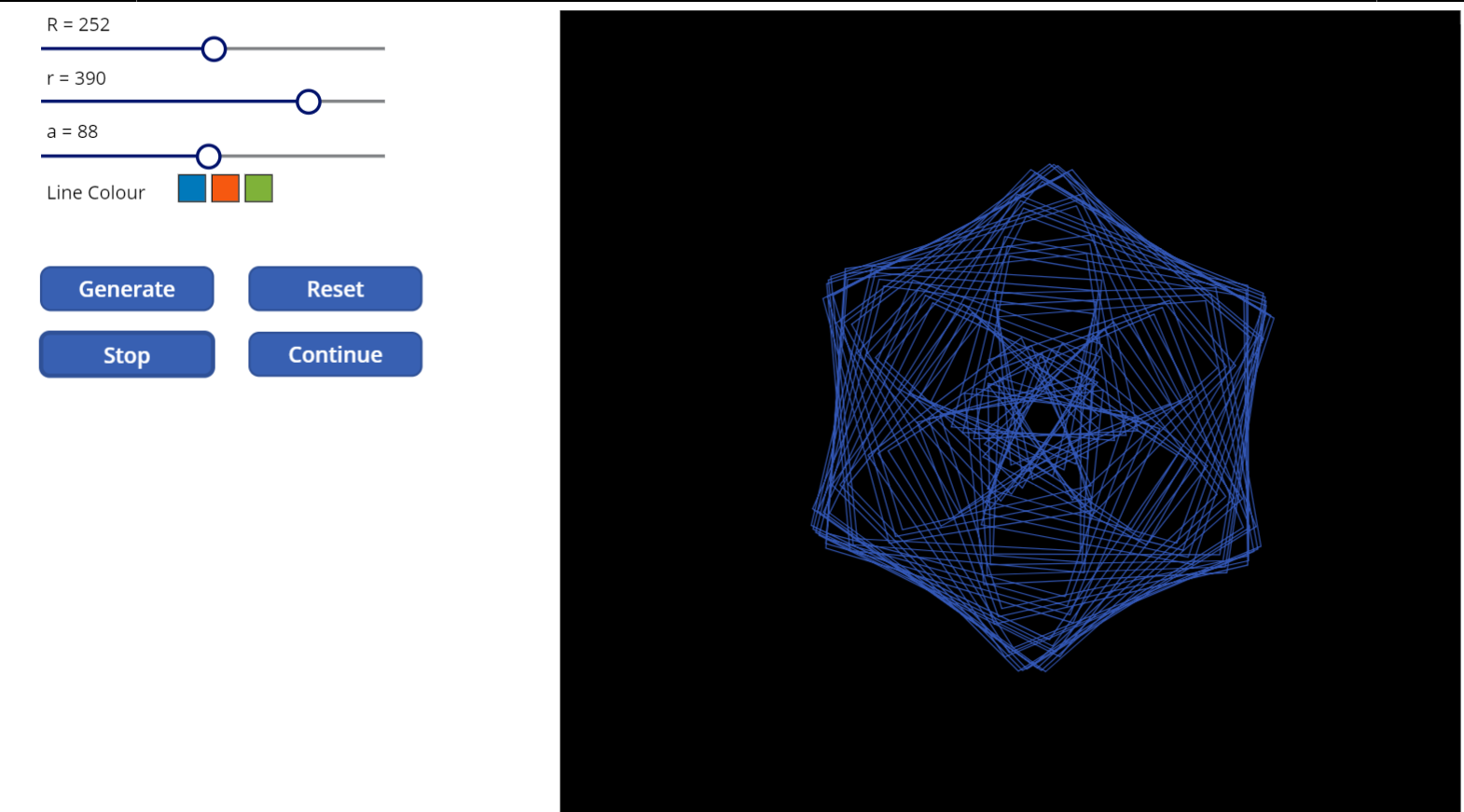Pick the green line colour swatch
This screenshot has height=812, width=1464.
[x=258, y=188]
